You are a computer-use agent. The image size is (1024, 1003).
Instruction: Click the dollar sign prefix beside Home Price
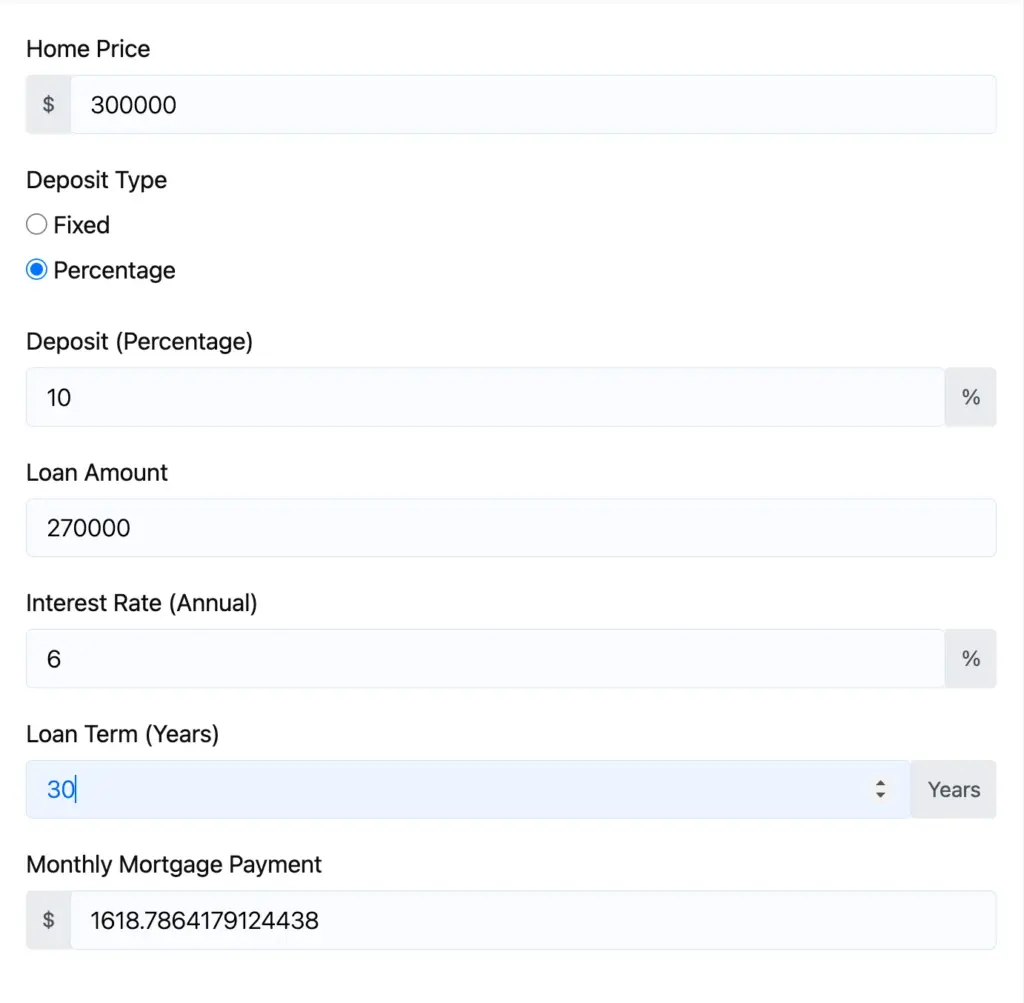point(47,104)
